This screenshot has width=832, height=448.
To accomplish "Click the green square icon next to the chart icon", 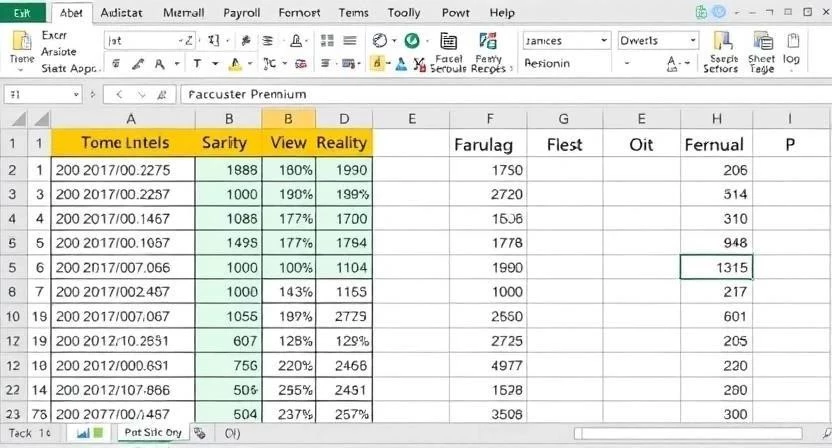I will click(x=98, y=433).
